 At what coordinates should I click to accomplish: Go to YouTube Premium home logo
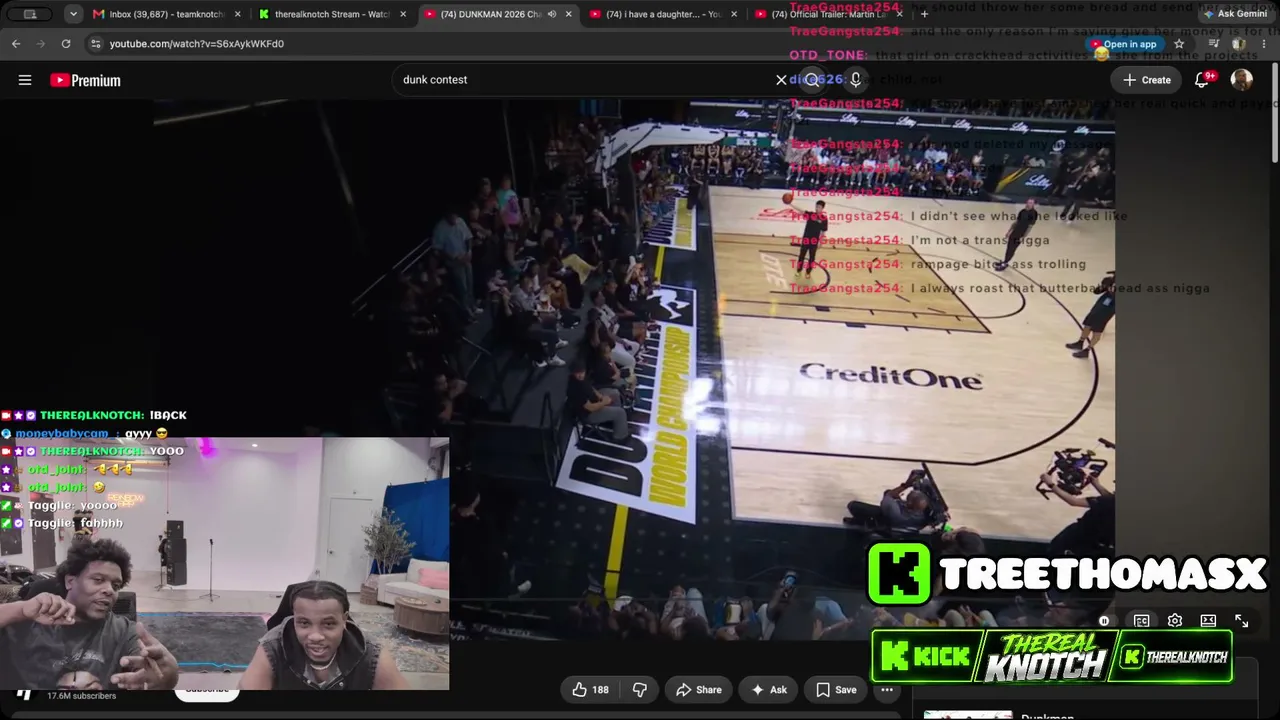(x=85, y=80)
